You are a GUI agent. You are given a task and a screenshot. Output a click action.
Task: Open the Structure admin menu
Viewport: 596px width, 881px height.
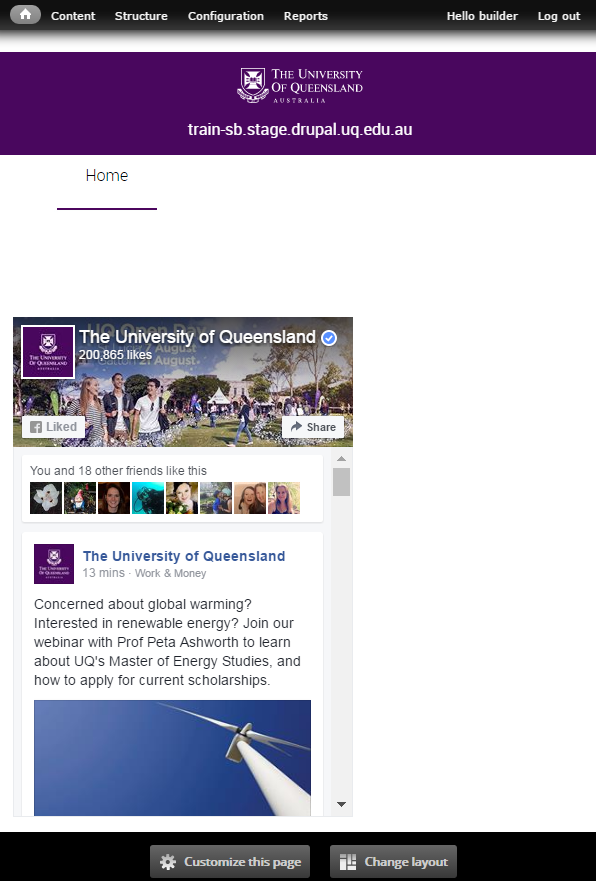pos(141,16)
